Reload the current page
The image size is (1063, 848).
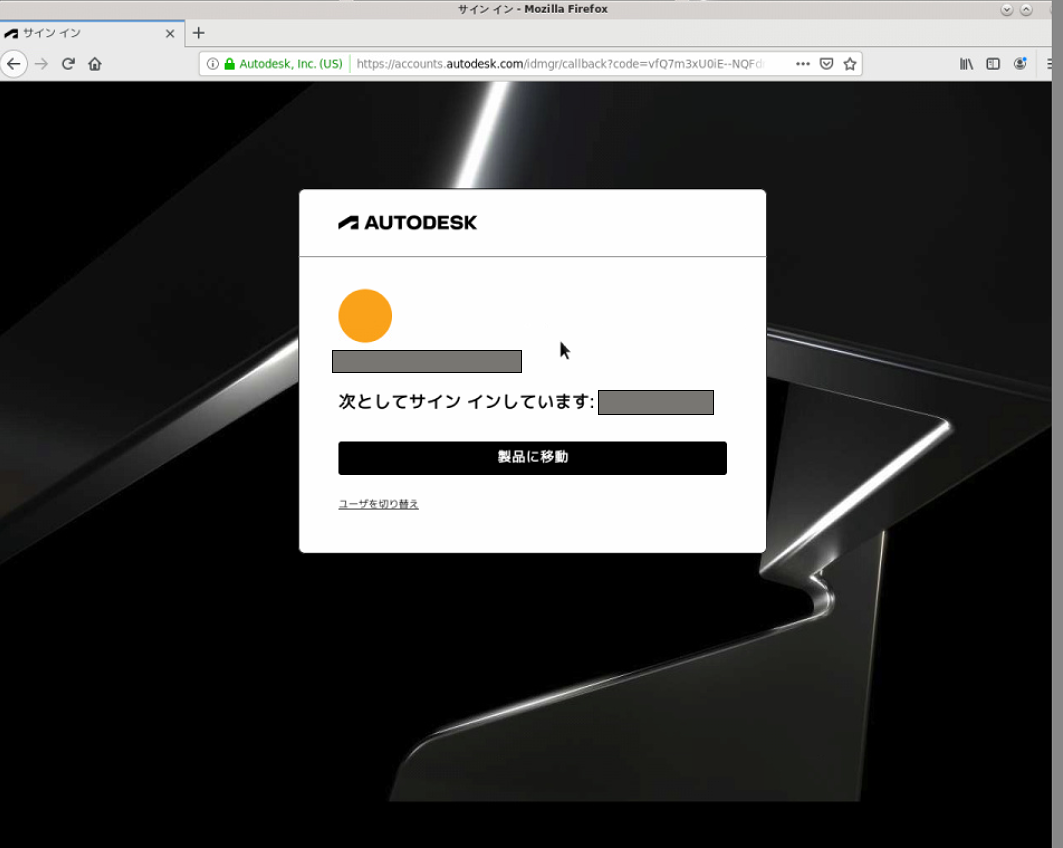[x=68, y=64]
